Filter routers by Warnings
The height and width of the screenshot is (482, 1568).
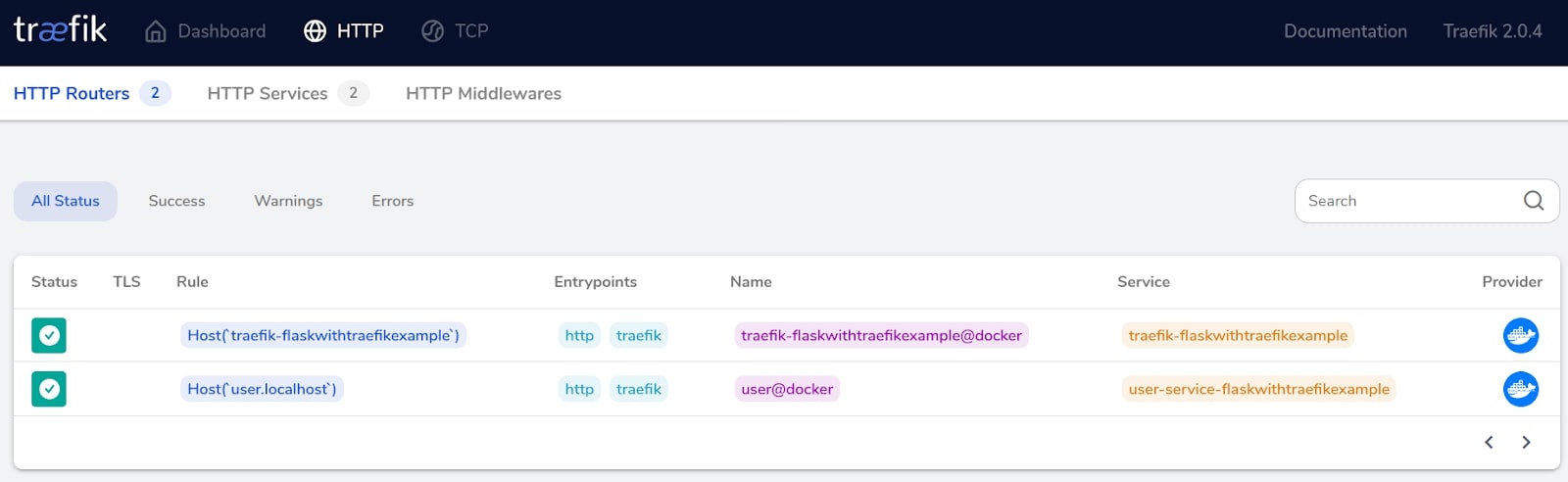288,201
